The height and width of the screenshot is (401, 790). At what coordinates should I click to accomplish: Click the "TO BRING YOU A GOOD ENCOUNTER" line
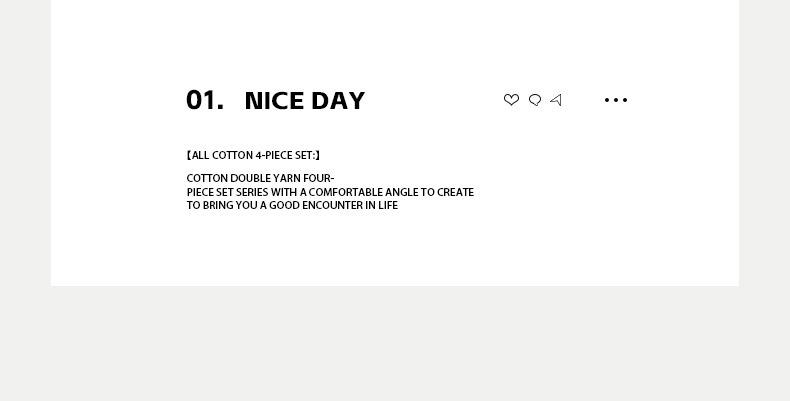(x=292, y=205)
